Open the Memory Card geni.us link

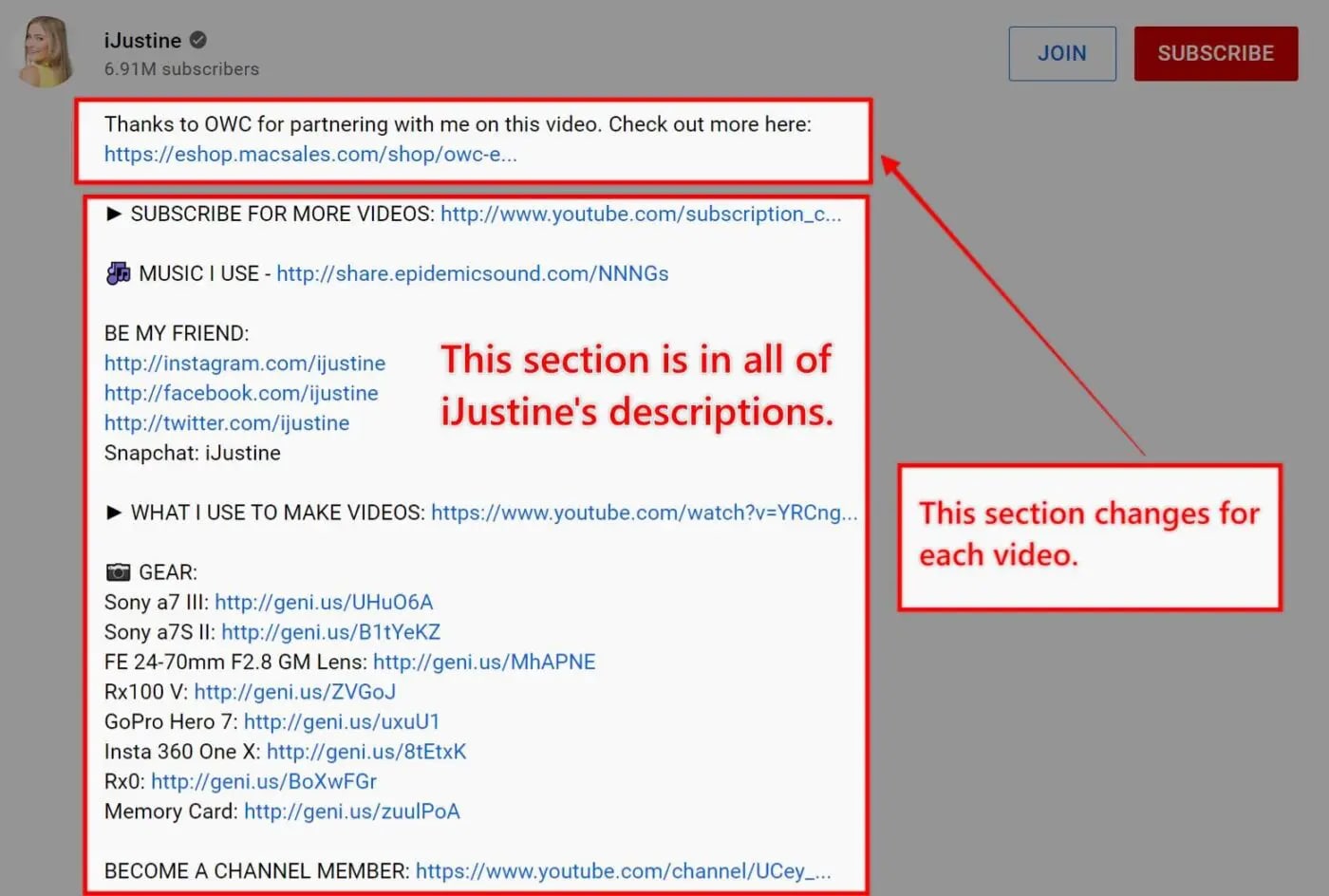pyautogui.click(x=351, y=812)
